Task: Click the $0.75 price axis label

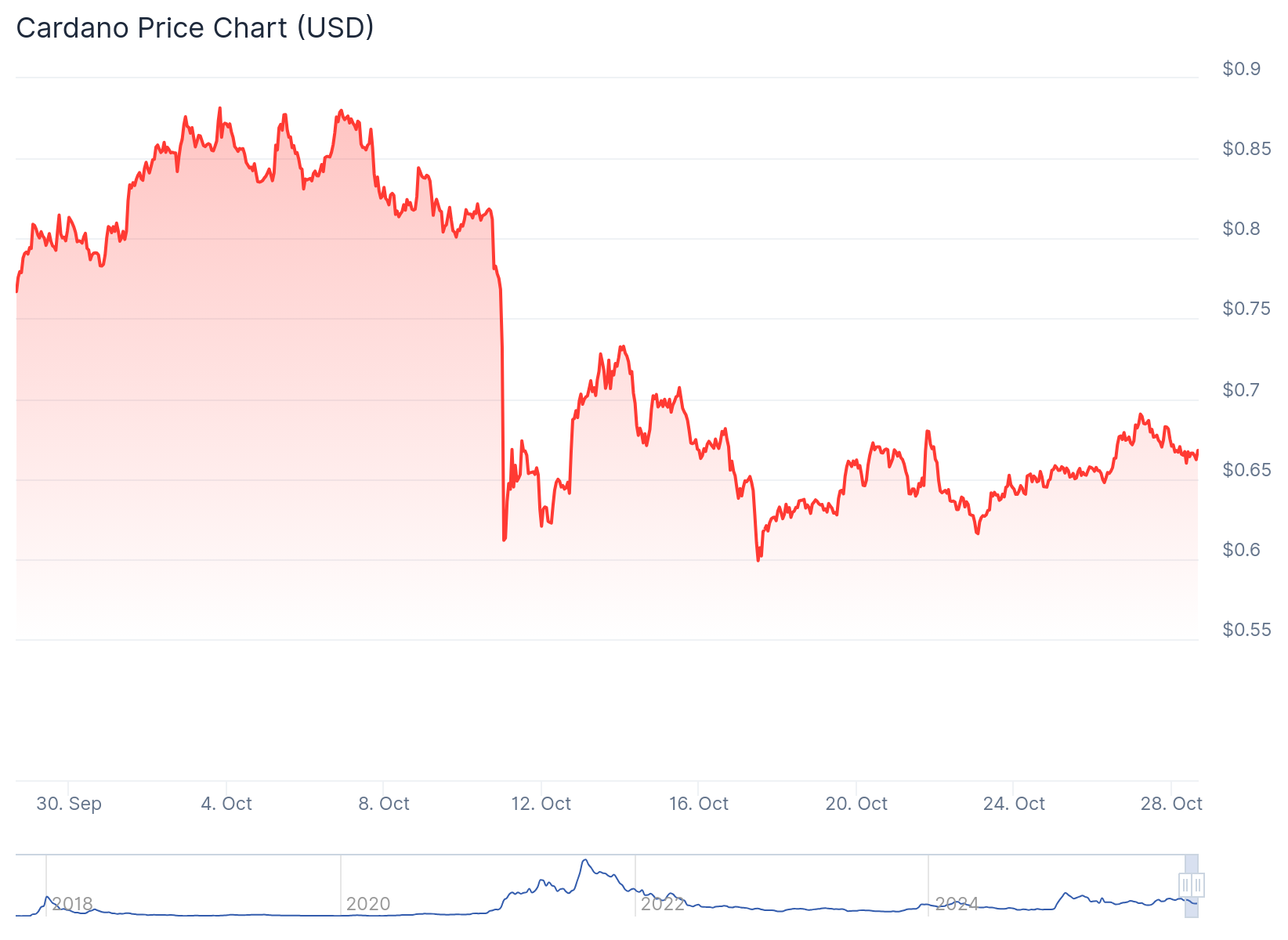Action: point(1246,309)
